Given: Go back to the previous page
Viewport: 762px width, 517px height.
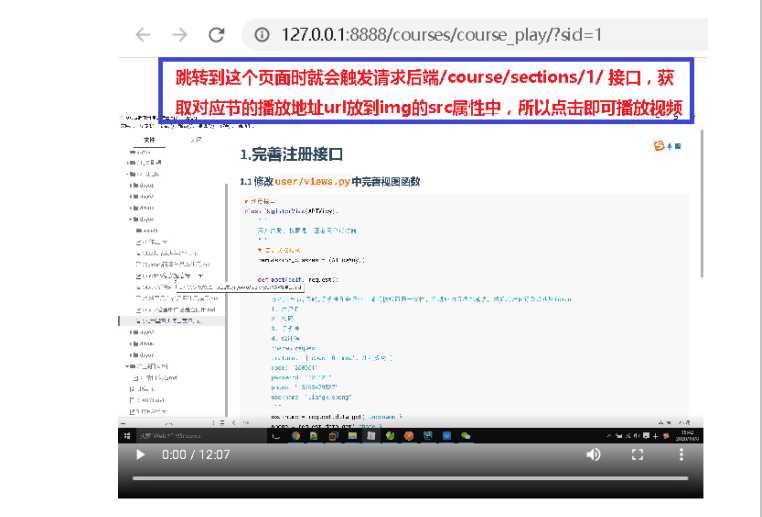Looking at the screenshot, I should [143, 34].
